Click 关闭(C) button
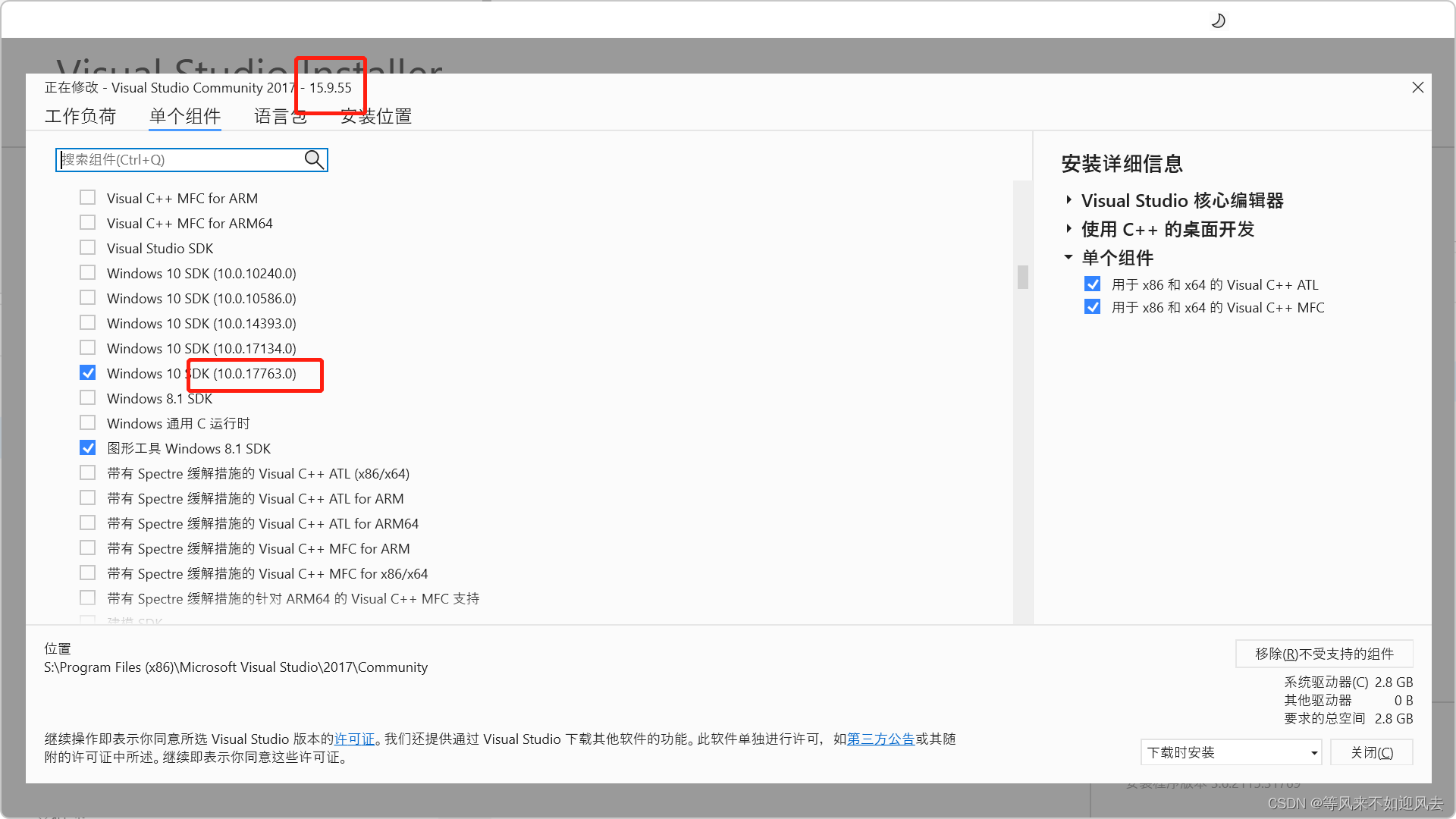 [x=1372, y=752]
